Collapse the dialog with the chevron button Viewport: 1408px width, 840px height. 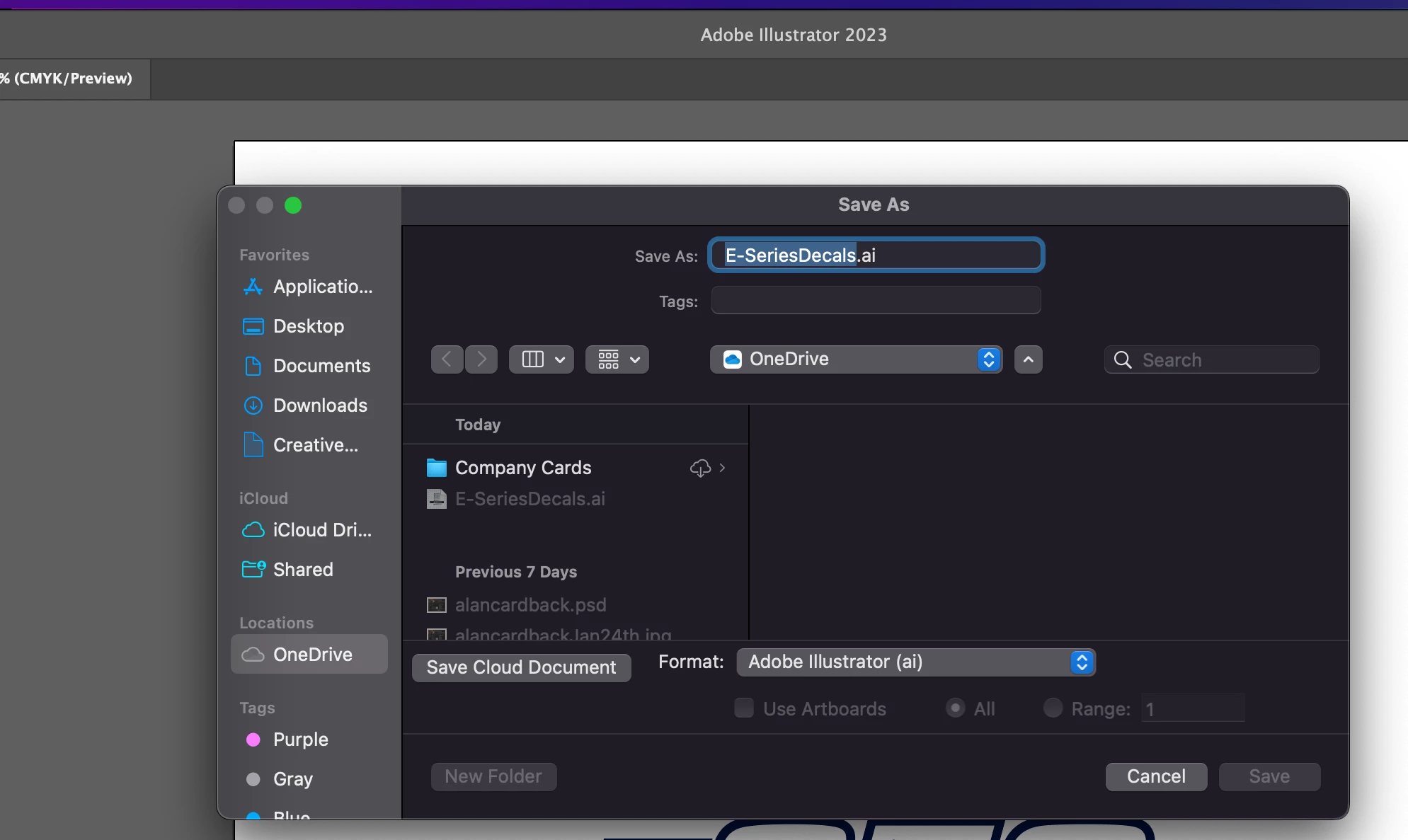tap(1028, 359)
